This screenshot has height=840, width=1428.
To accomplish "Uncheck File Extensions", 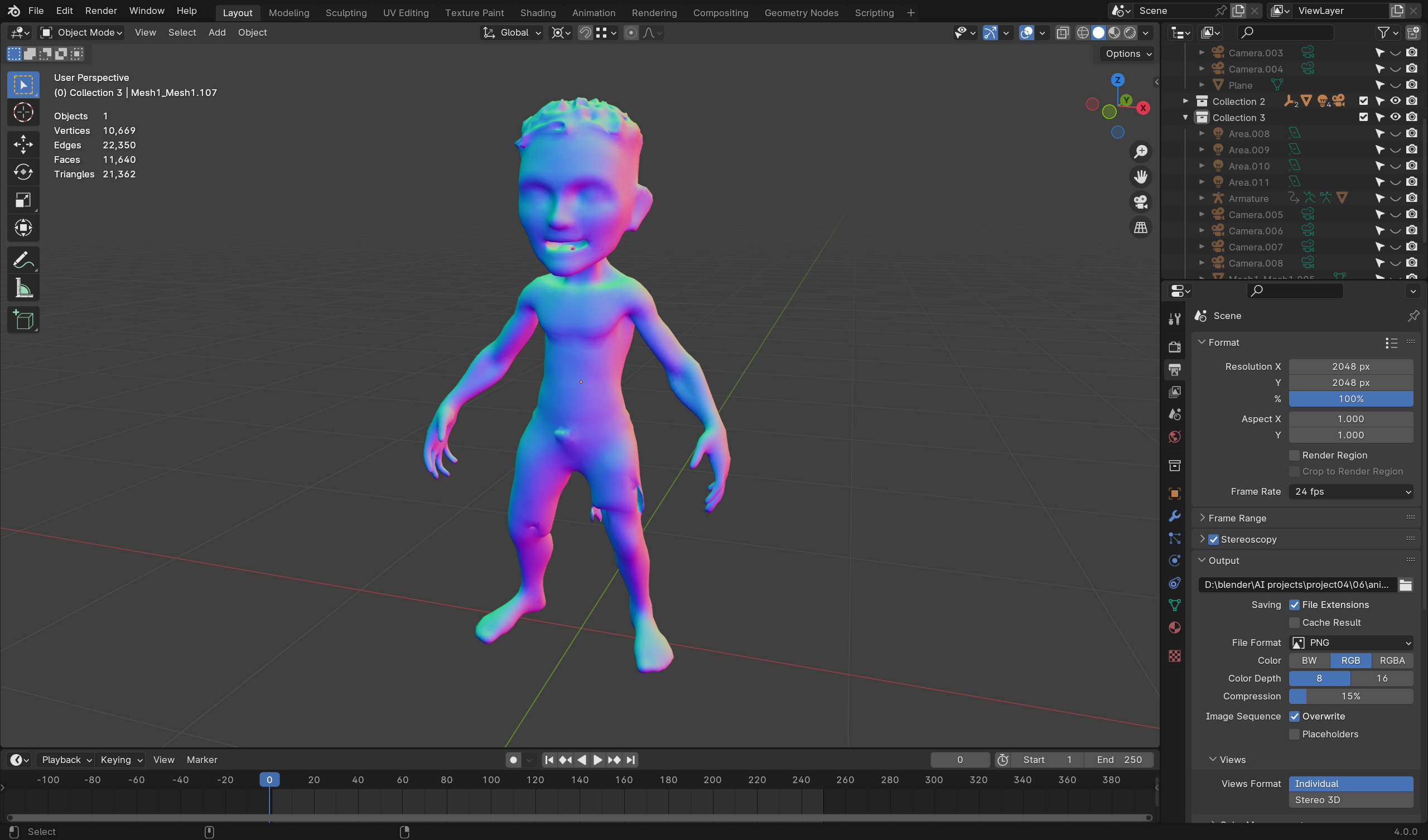I will tap(1294, 605).
